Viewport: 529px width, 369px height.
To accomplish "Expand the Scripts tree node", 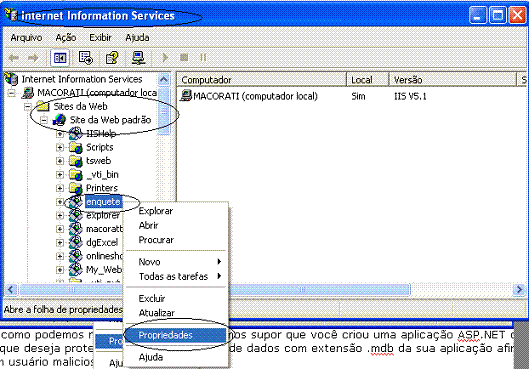I will coord(60,147).
